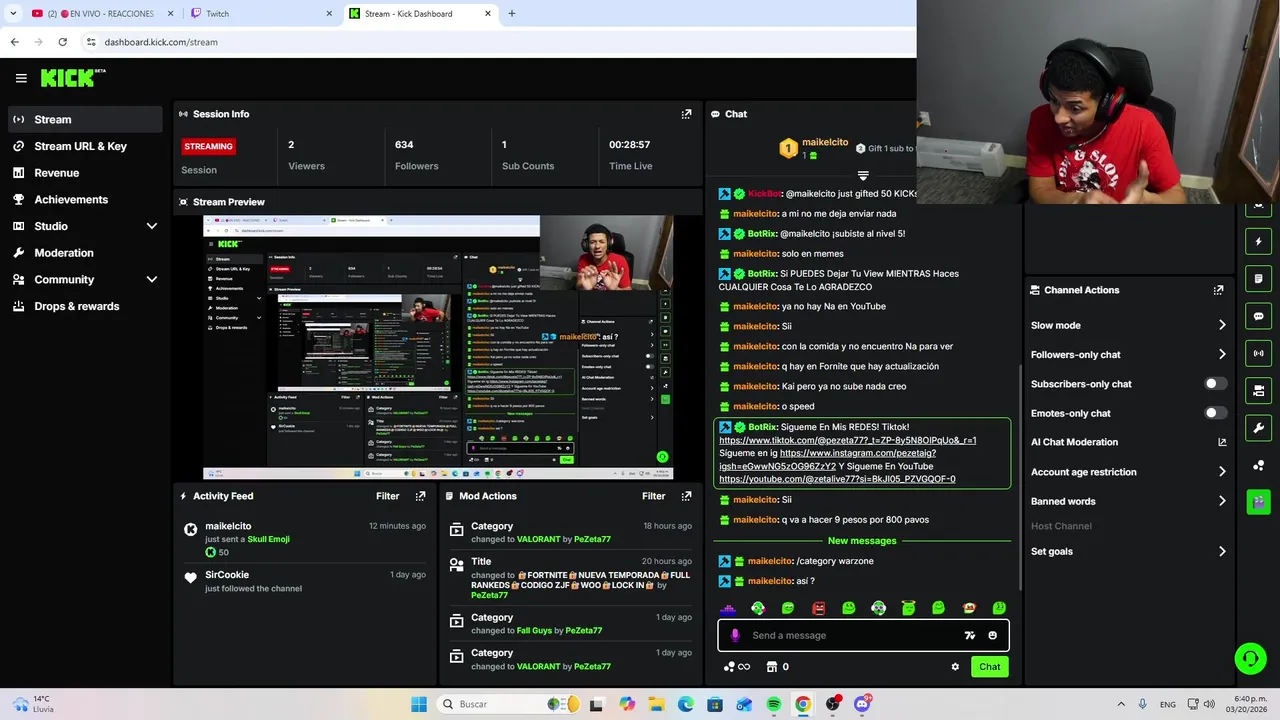
Task: Open the Windows Start menu
Action: pyautogui.click(x=419, y=704)
